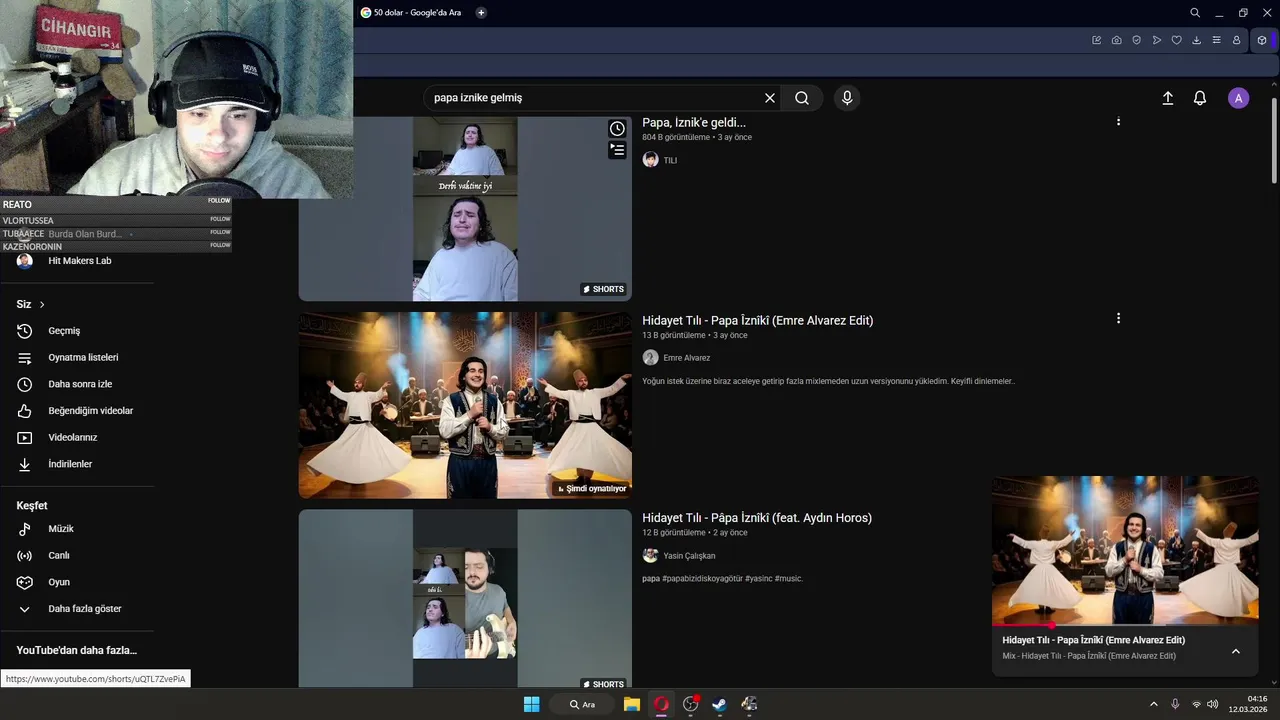
Task: Take a snapshot with Opera camera icon
Action: pos(1117,40)
